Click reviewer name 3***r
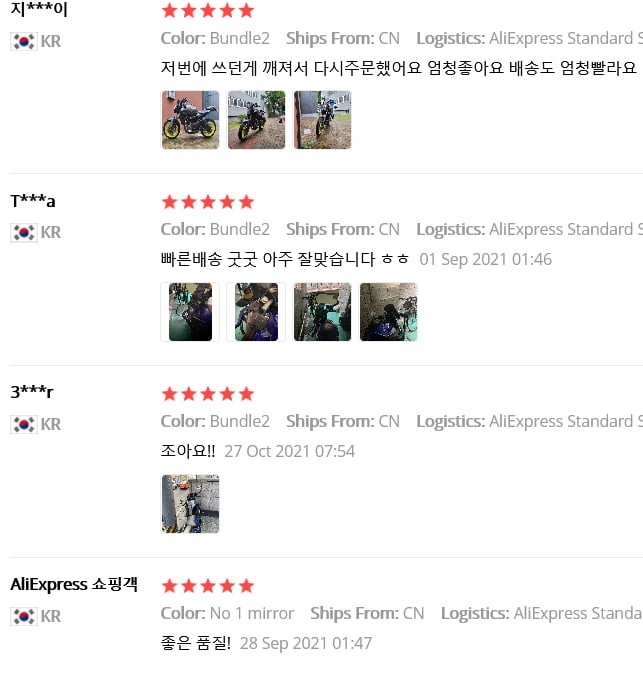 click(32, 392)
